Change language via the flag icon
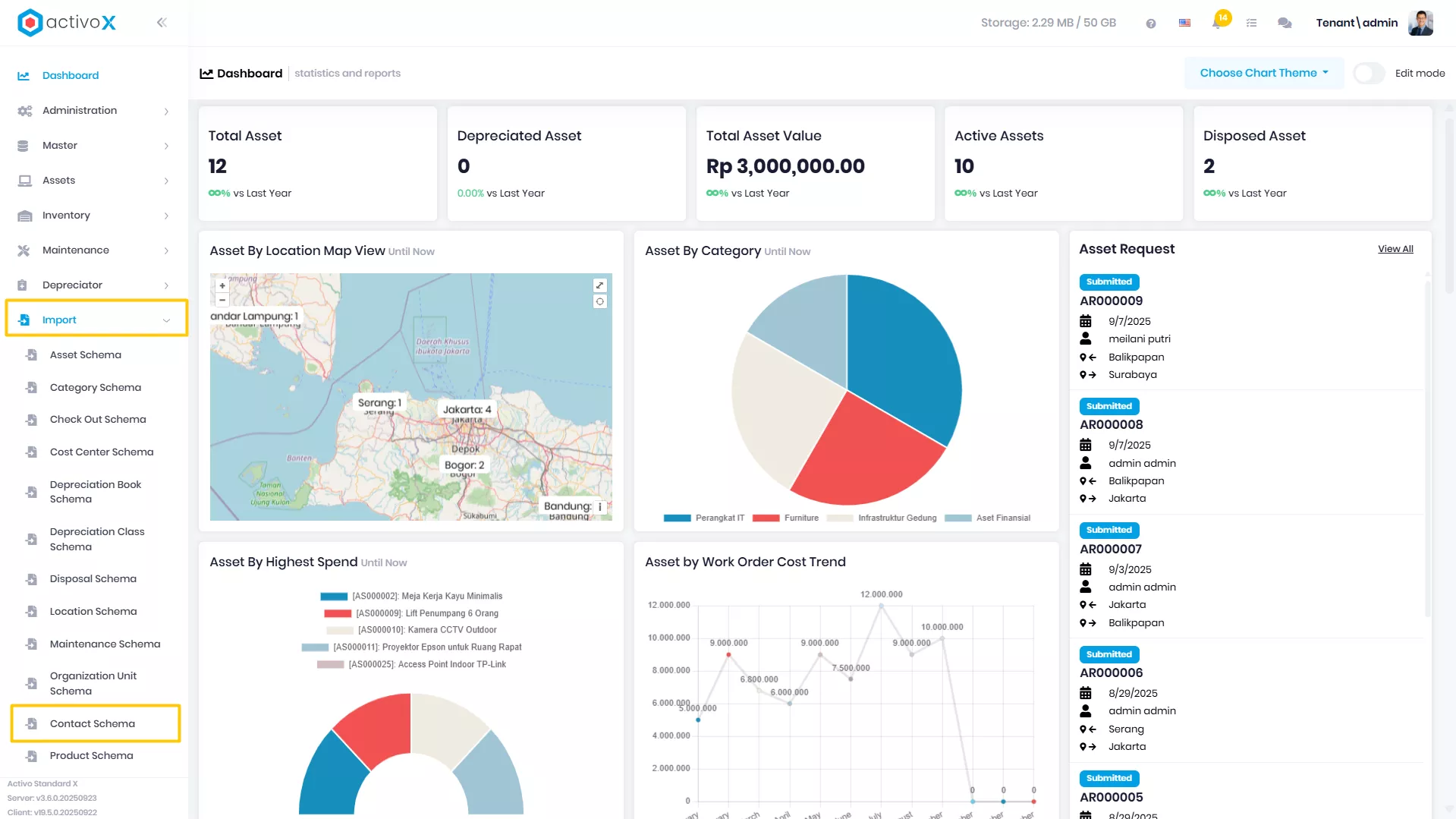The height and width of the screenshot is (819, 1456). tap(1184, 24)
